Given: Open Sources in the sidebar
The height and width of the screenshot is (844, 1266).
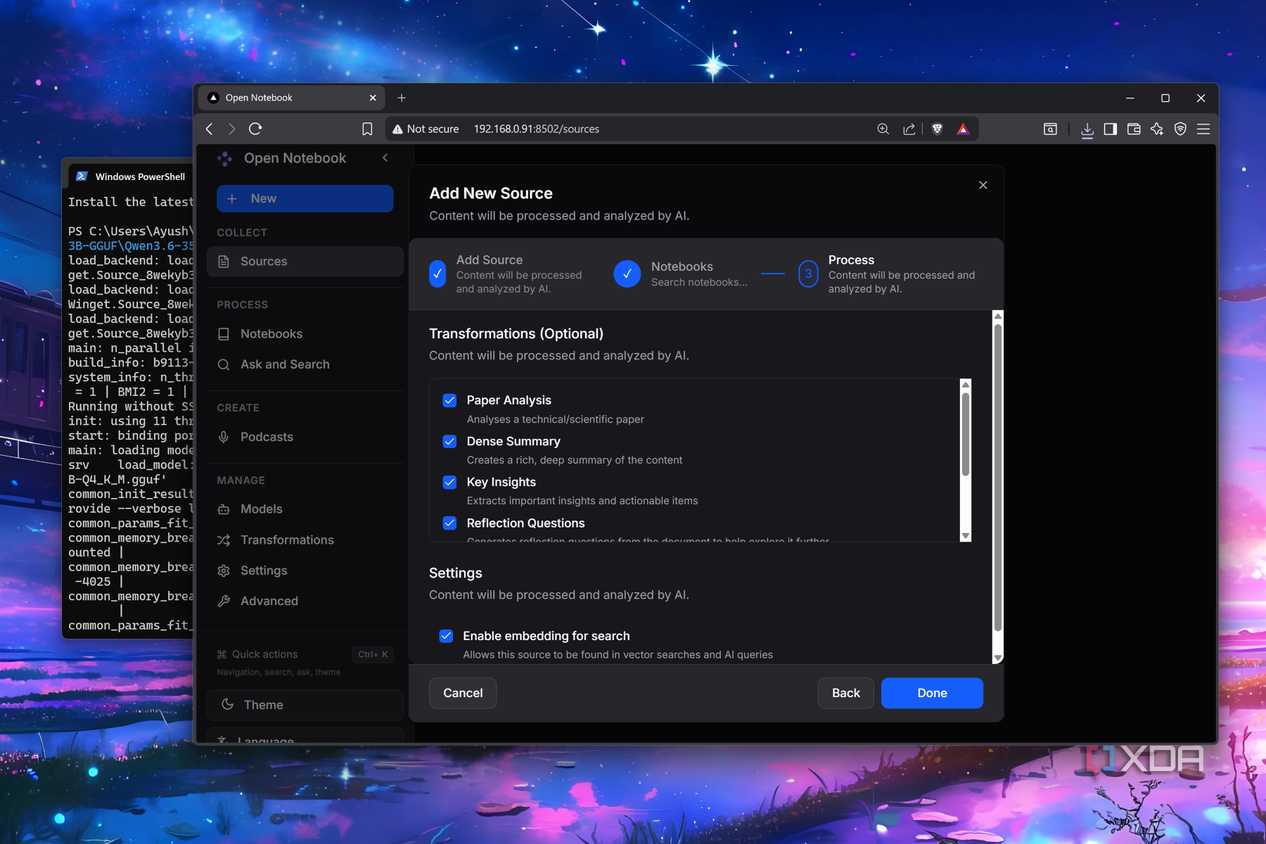Looking at the screenshot, I should [305, 261].
